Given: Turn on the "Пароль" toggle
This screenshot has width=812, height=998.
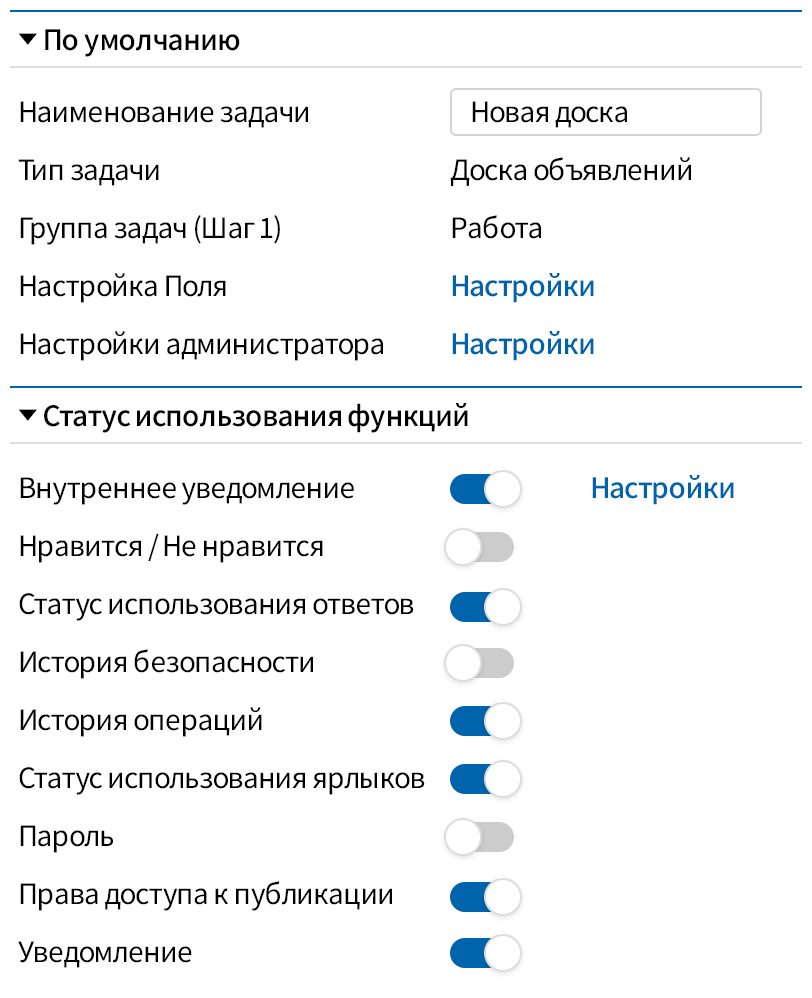Looking at the screenshot, I should click(x=480, y=837).
